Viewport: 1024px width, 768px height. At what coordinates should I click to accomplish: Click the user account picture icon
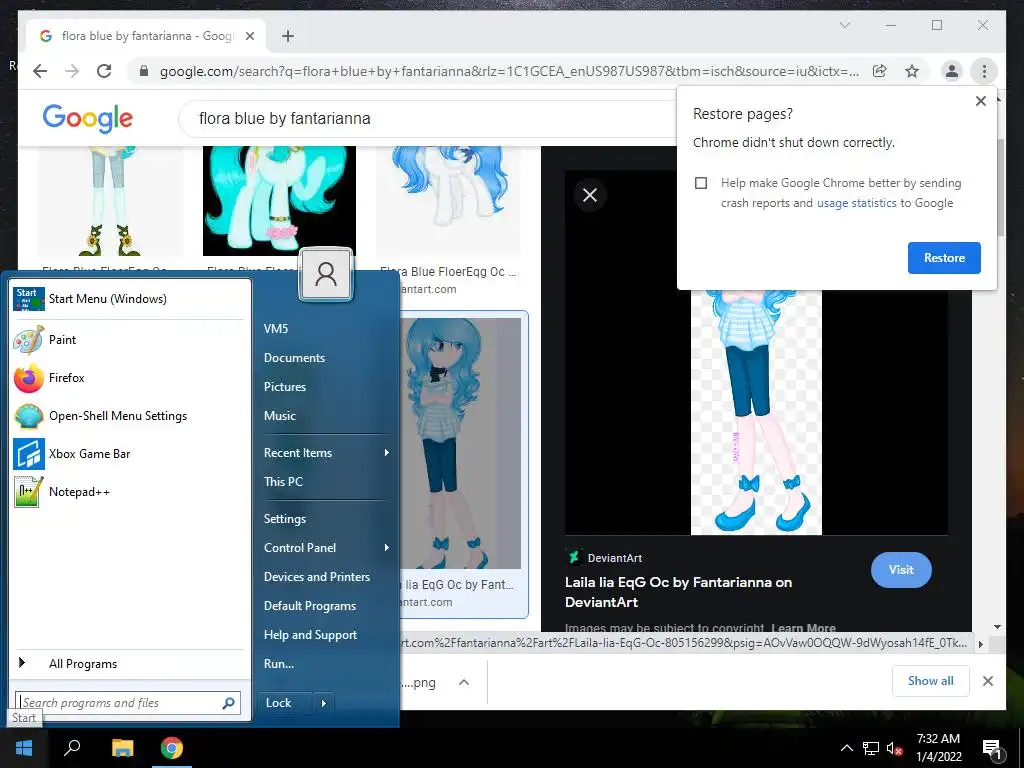(326, 274)
